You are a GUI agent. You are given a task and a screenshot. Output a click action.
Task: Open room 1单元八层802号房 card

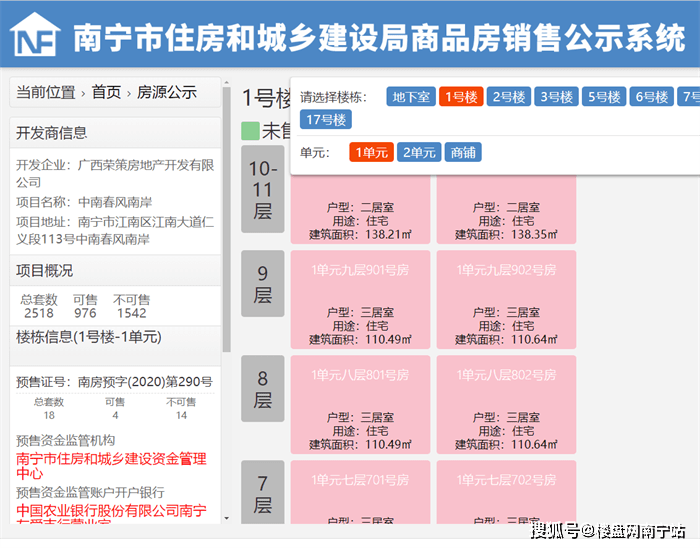506,404
